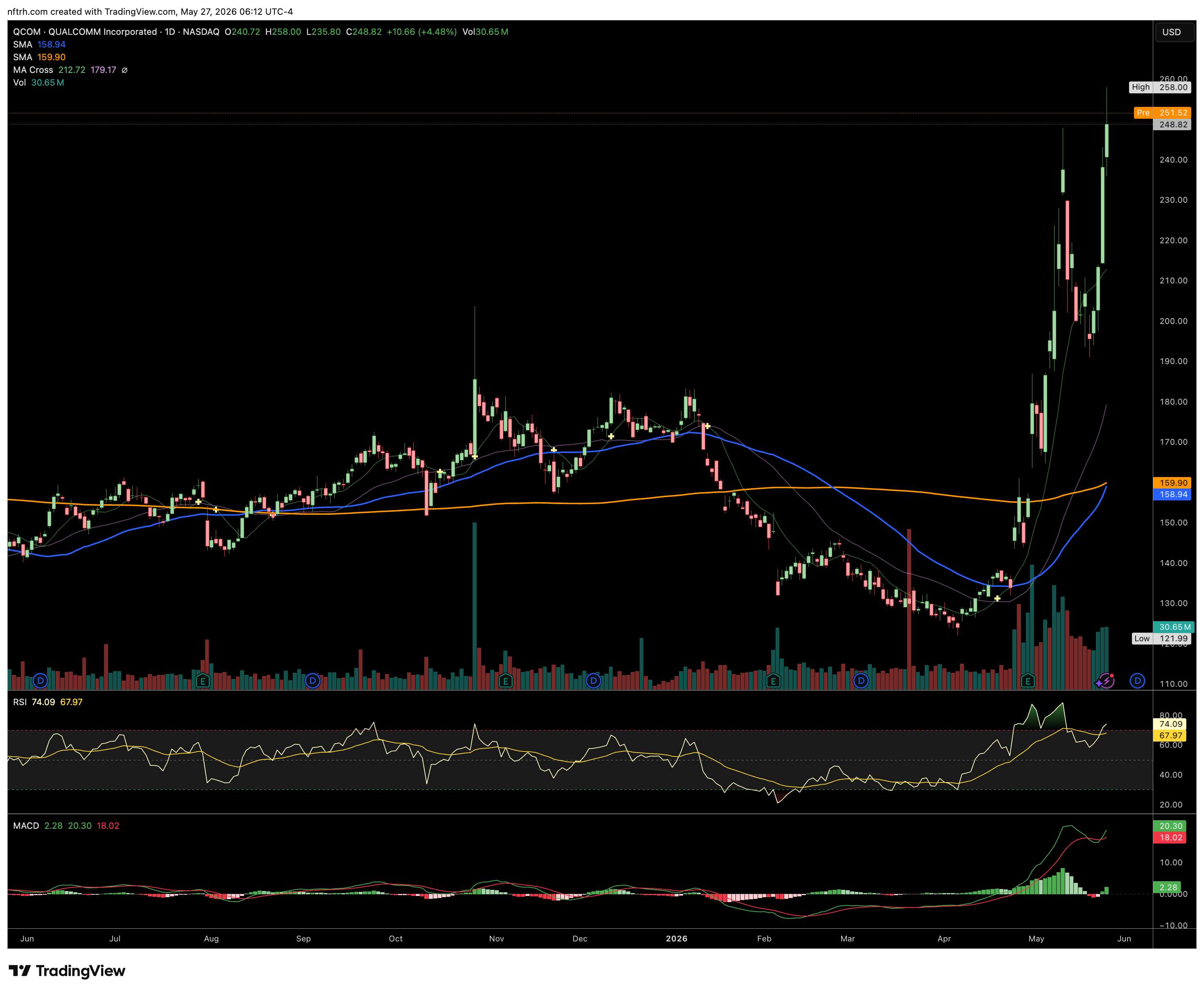Click the upcoming June 2026 dividend marker
The height and width of the screenshot is (993, 1204).
(1138, 681)
